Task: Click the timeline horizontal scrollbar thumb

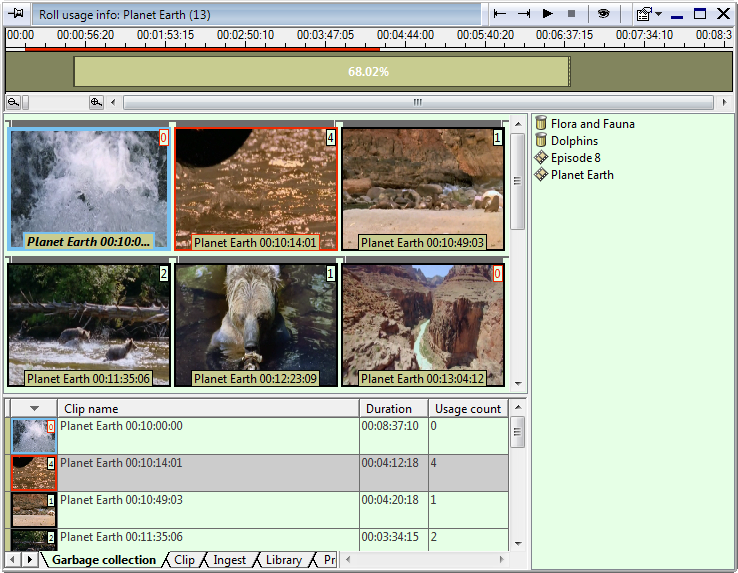Action: click(x=418, y=102)
